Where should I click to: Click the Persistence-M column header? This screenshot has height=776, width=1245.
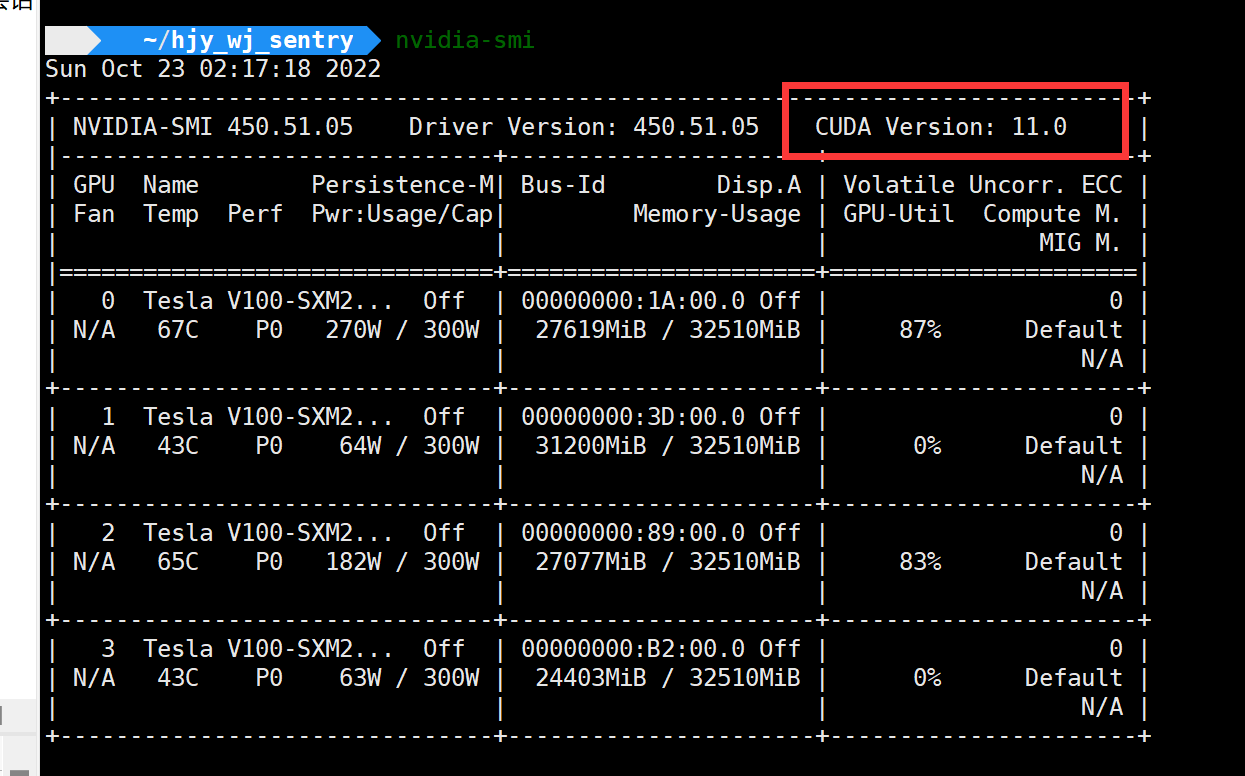coord(402,185)
